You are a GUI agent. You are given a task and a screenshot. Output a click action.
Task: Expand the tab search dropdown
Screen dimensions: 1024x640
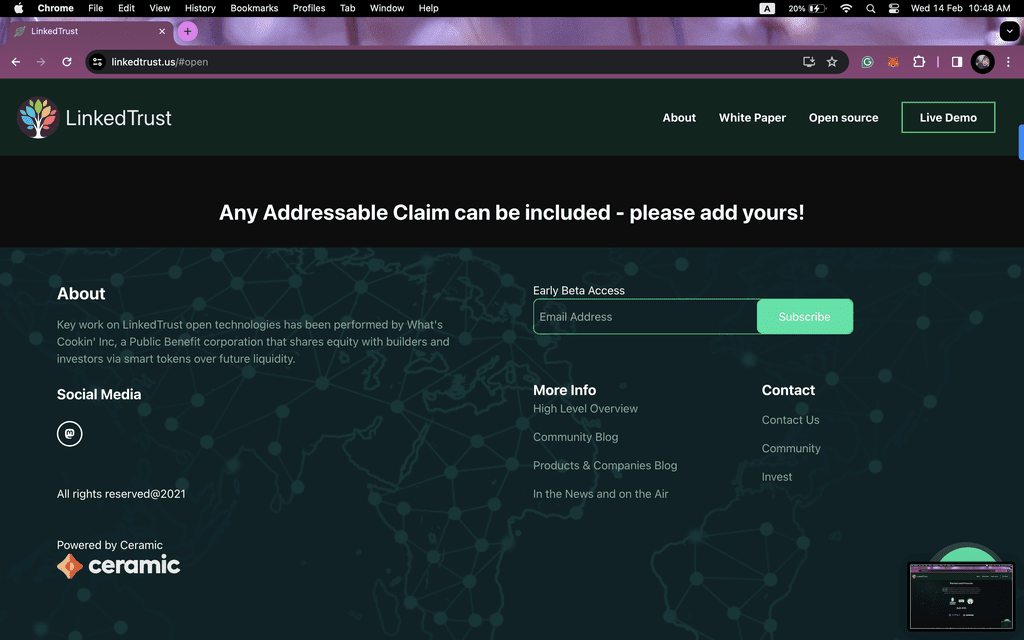click(1009, 31)
